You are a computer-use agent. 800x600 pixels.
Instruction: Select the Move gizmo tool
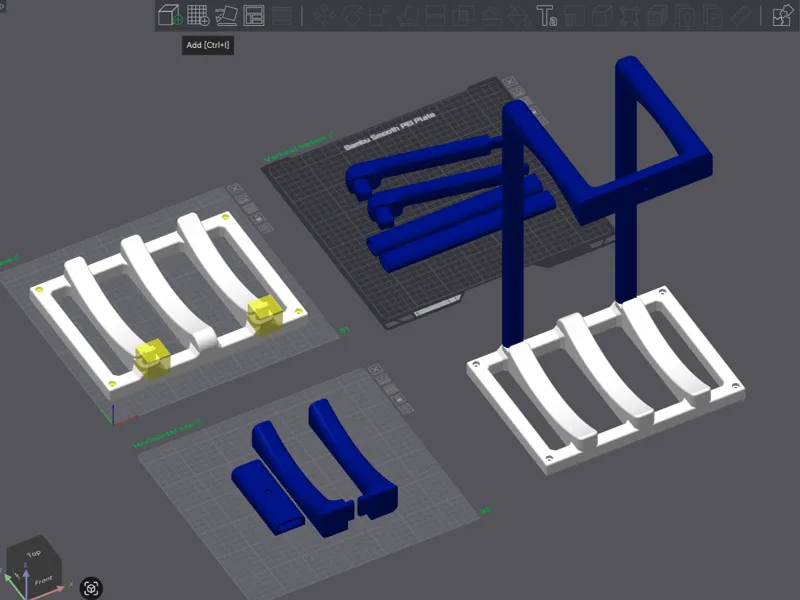(x=324, y=15)
